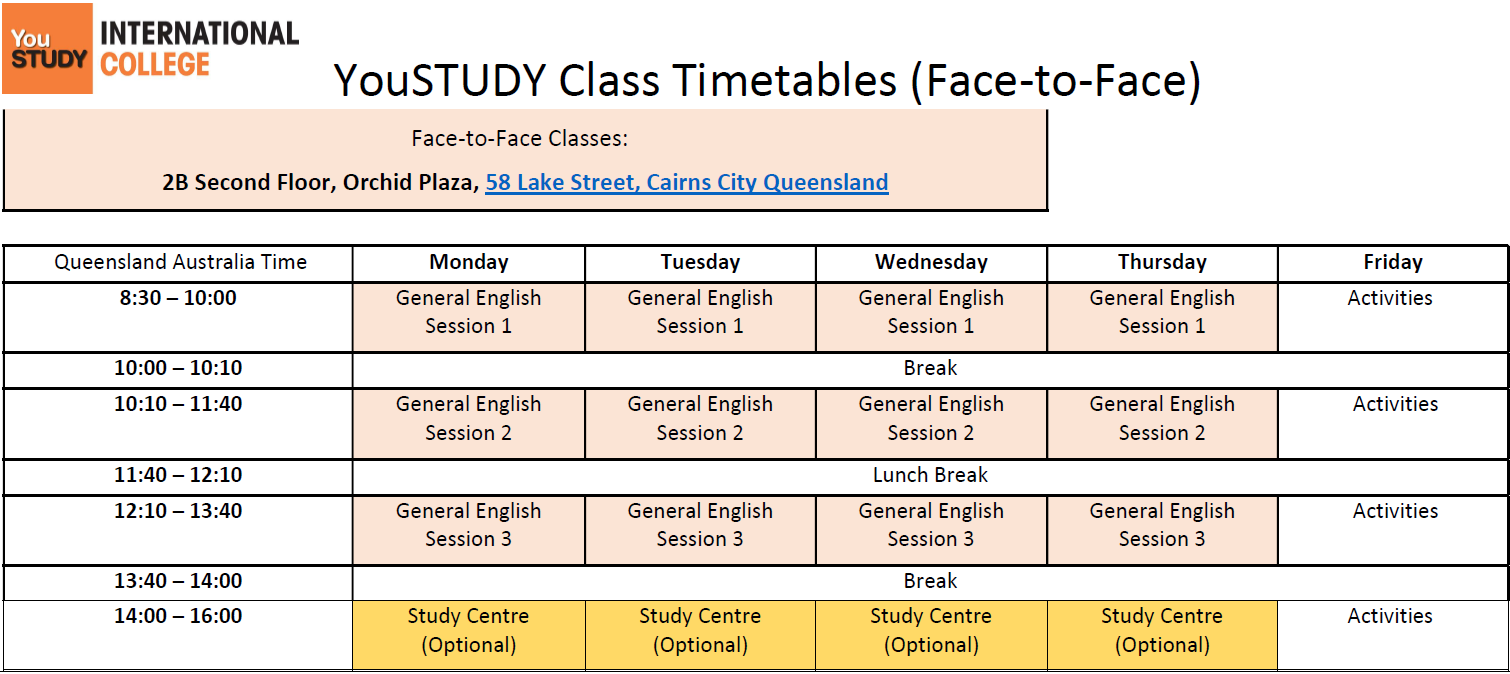Select Wednesday's General English Session 3 cell

[x=931, y=525]
